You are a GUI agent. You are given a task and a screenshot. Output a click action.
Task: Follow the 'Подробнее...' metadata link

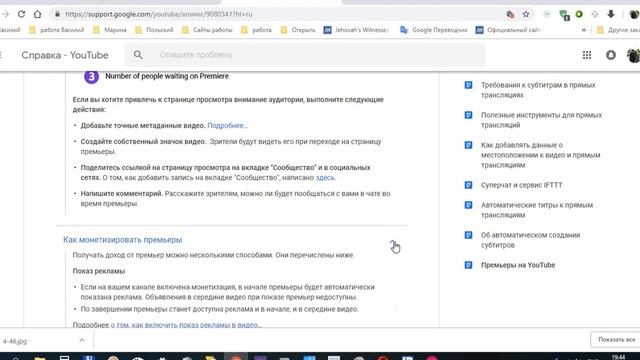point(227,125)
